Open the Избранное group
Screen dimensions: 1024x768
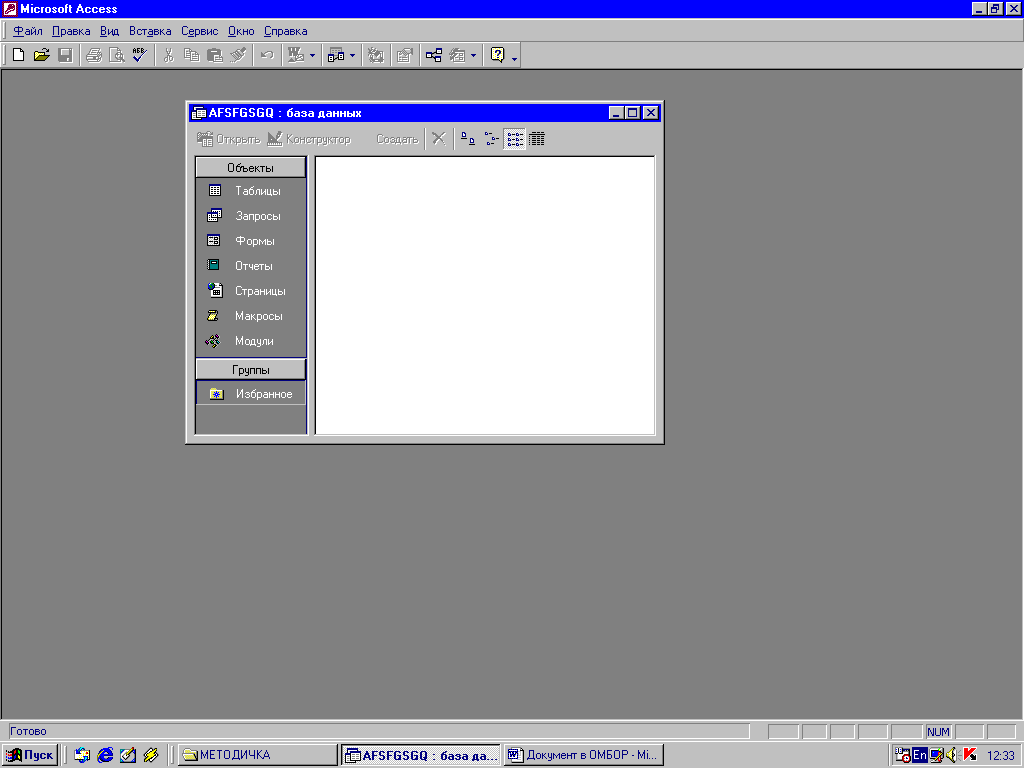coord(251,394)
